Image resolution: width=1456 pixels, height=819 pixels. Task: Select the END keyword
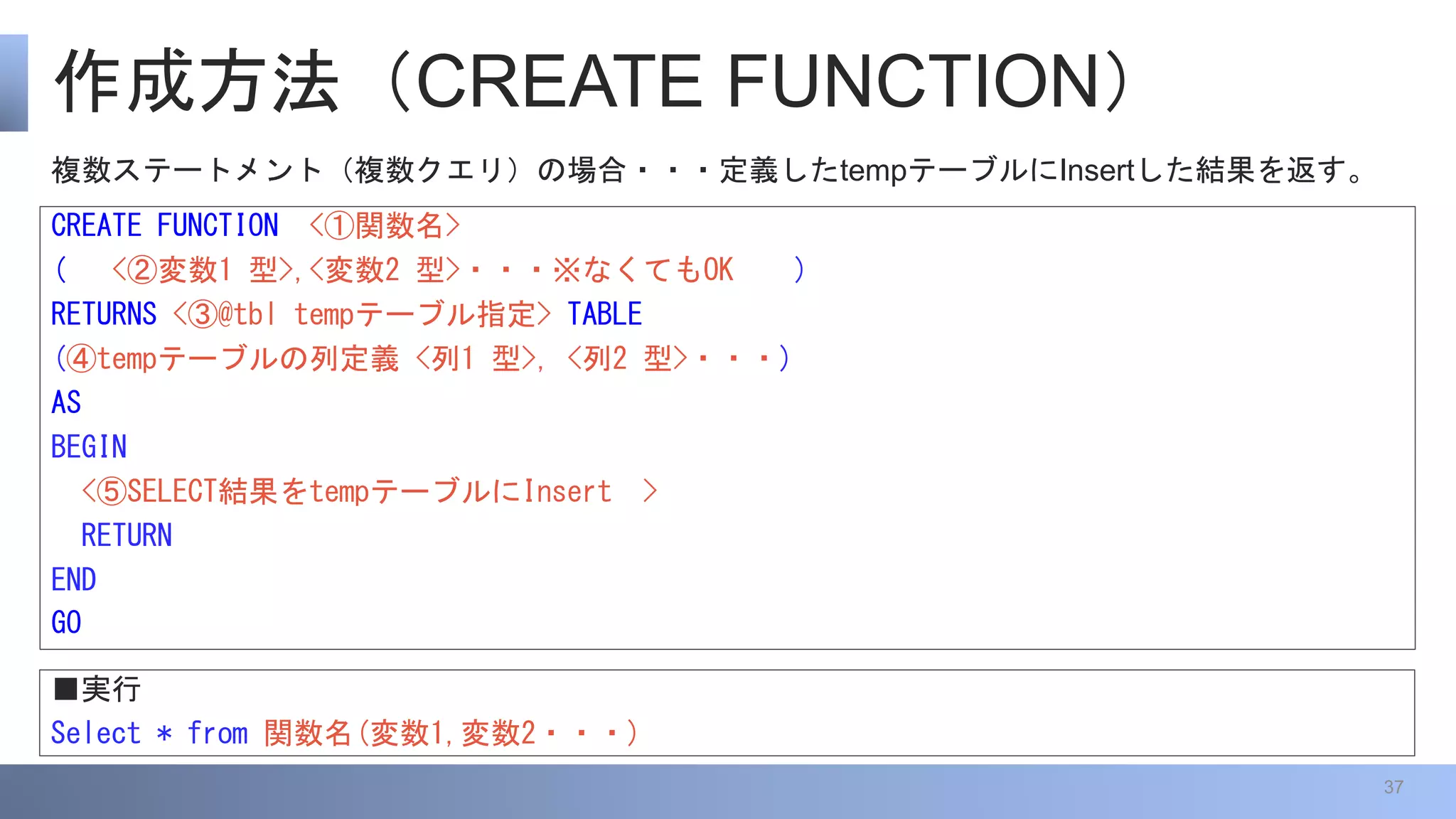click(x=73, y=579)
